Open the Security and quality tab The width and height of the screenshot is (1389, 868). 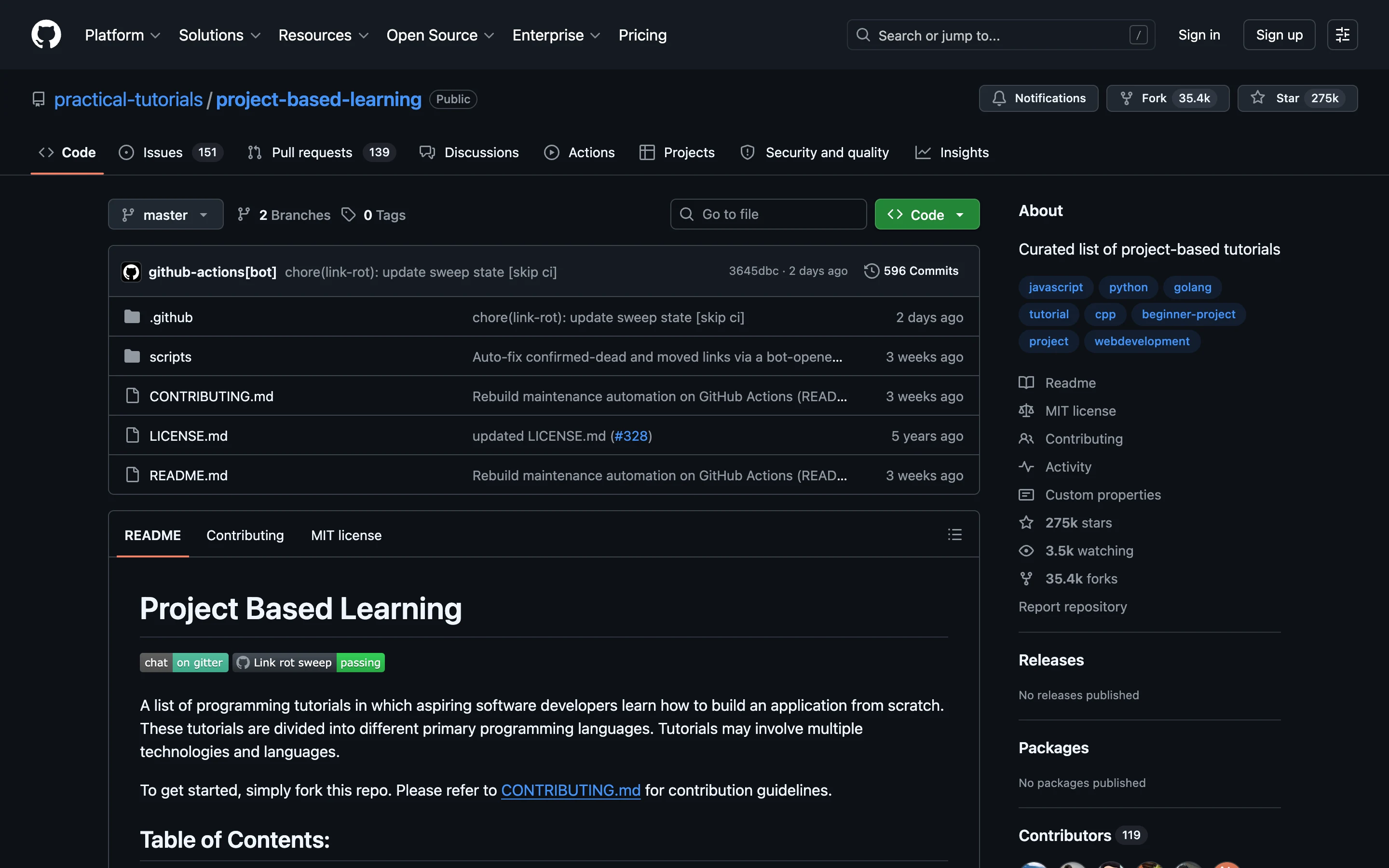point(815,152)
